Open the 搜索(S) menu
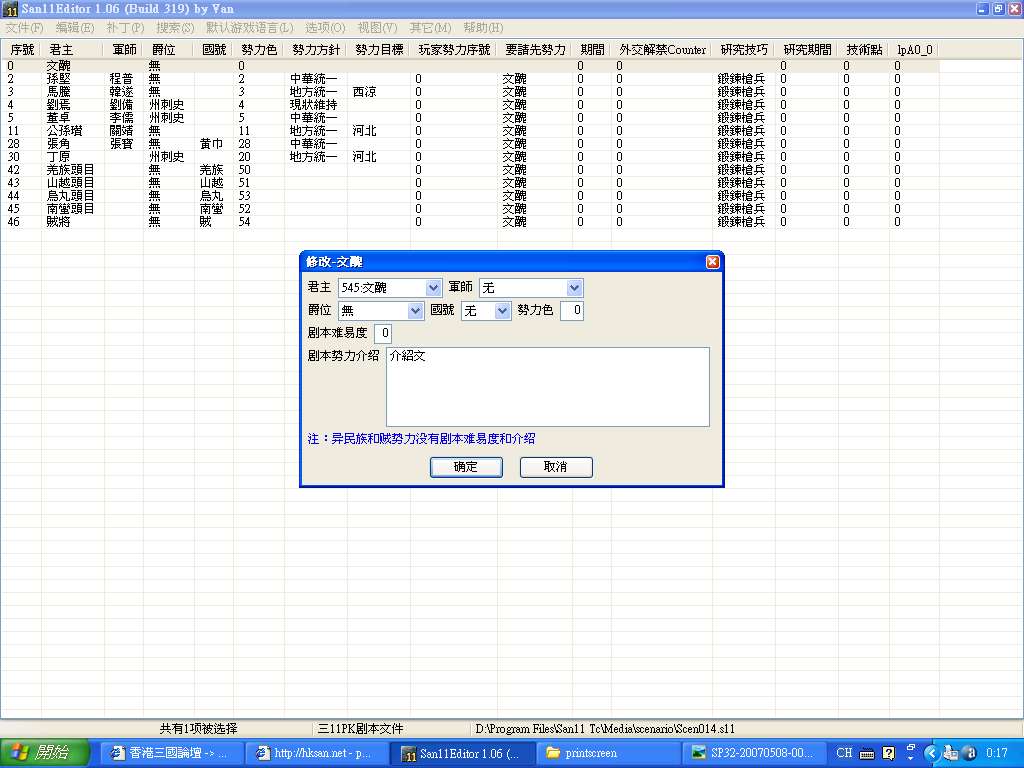Image resolution: width=1024 pixels, height=768 pixels. tap(175, 27)
